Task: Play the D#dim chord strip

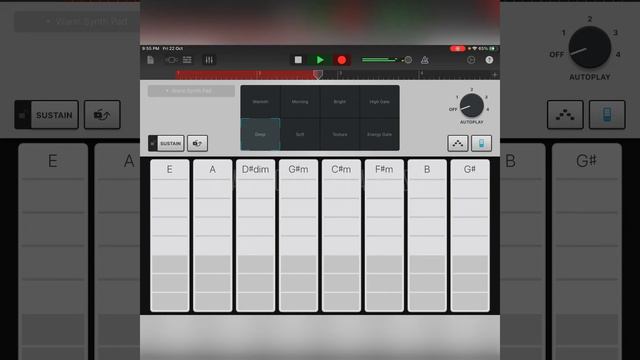Action: point(256,236)
